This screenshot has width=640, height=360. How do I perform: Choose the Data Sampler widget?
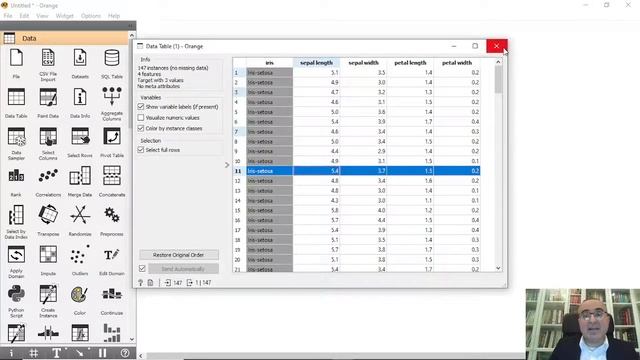click(x=16, y=137)
